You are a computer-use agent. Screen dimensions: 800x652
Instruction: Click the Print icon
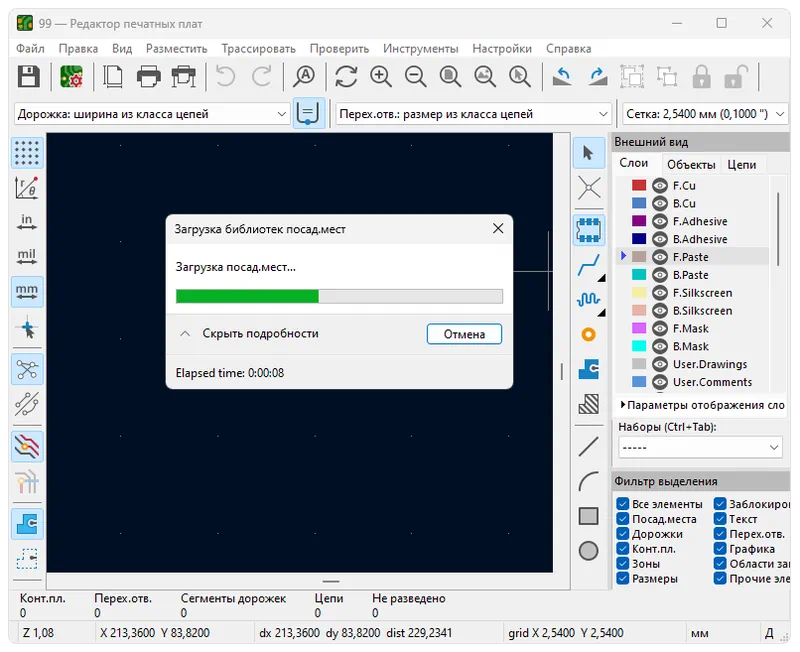click(148, 77)
